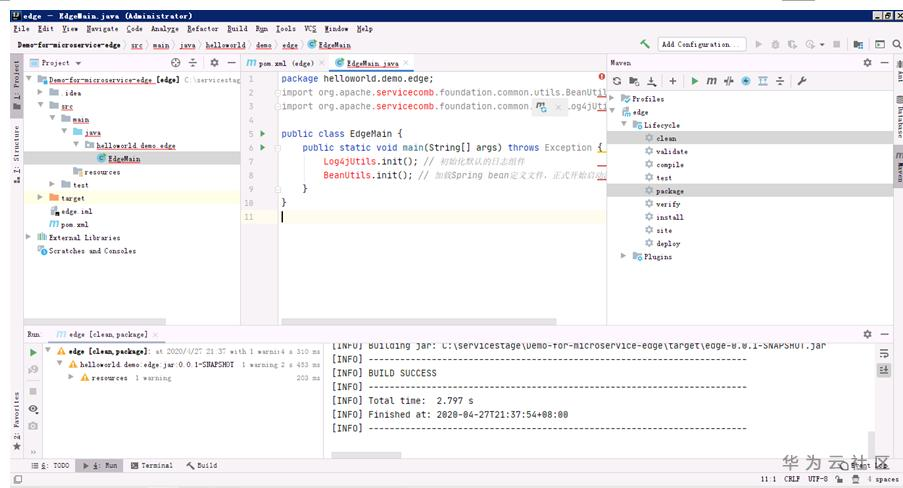Expand Plugins node in Maven panel
The image size is (903, 488).
click(624, 257)
